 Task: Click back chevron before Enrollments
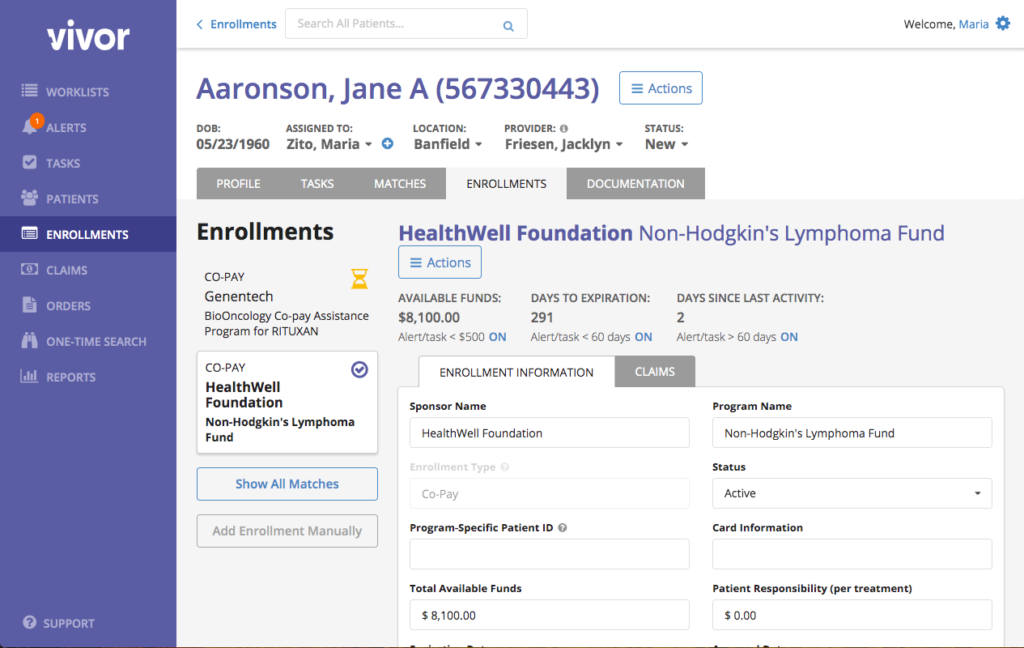(200, 24)
